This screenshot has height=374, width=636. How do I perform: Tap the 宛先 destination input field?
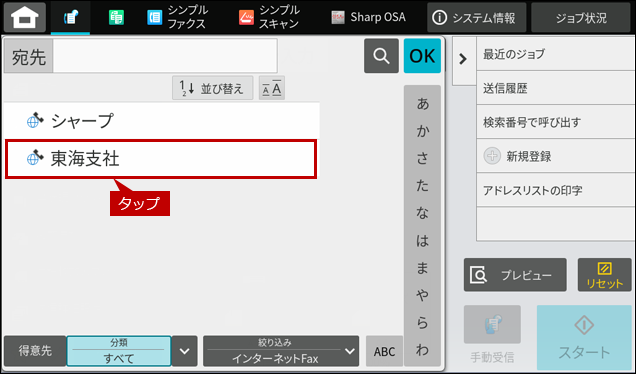pyautogui.click(x=165, y=56)
